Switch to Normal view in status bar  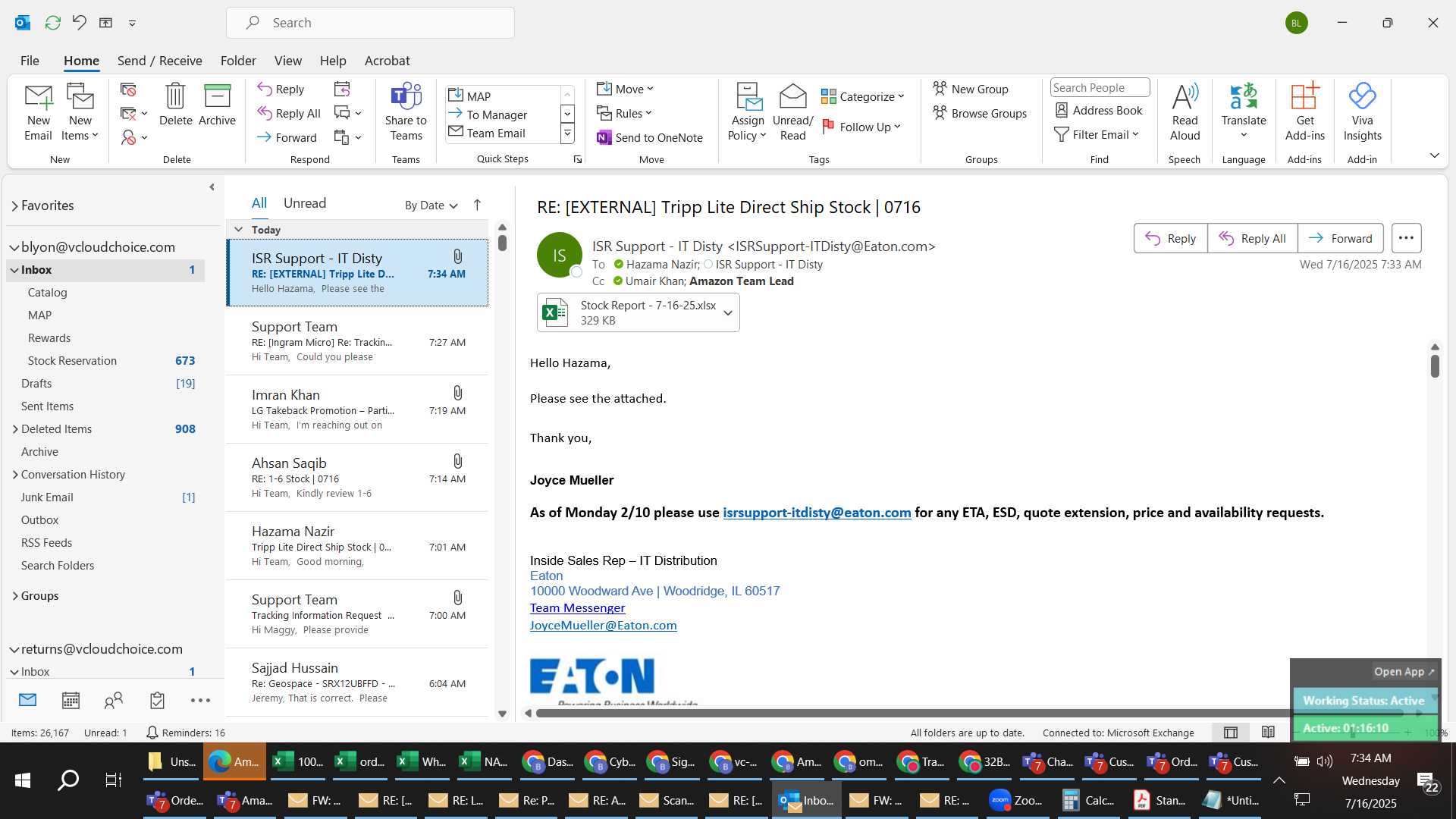1231,732
